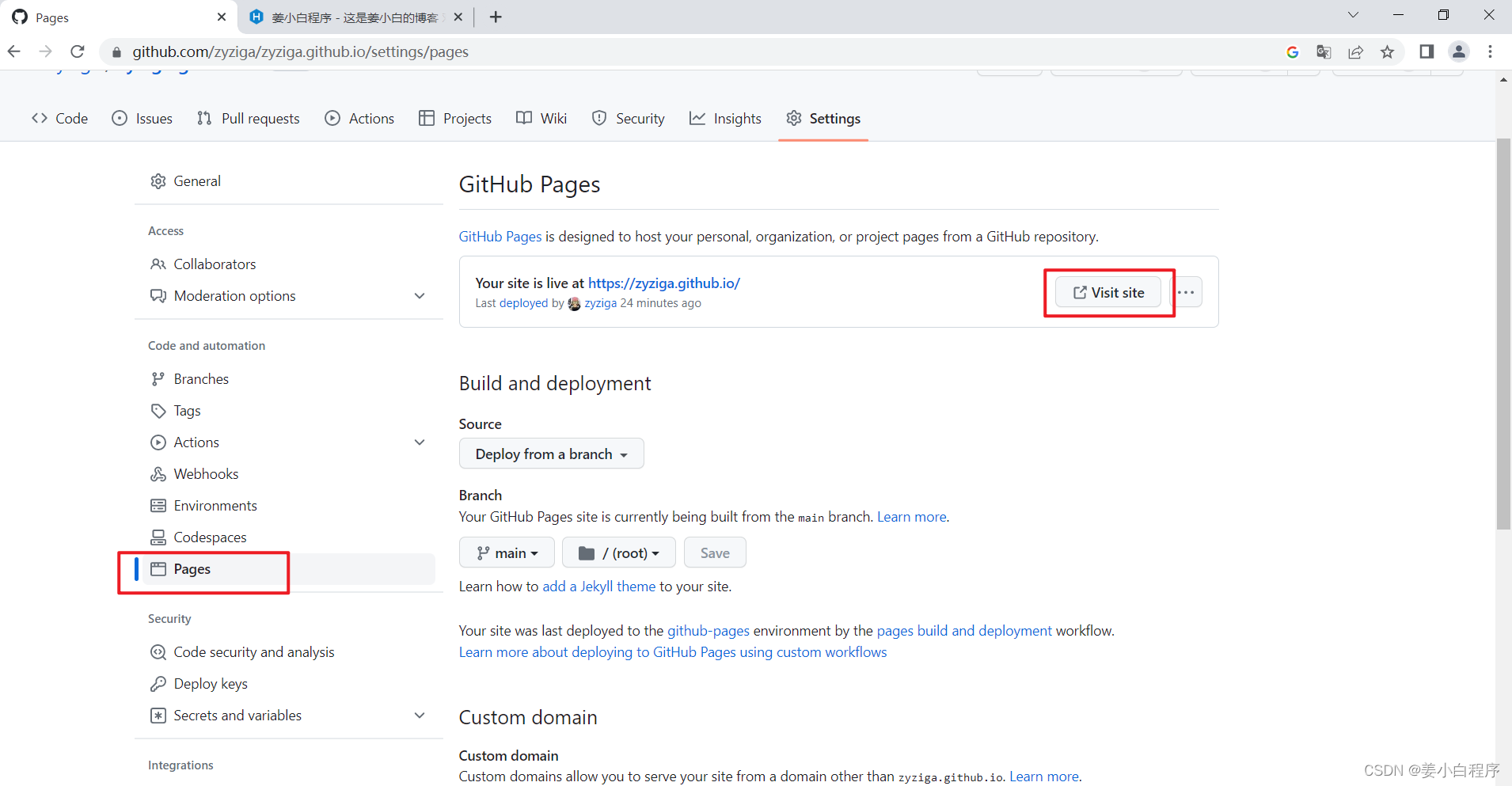Open the Security tab of the repository
The height and width of the screenshot is (786, 1512).
click(x=628, y=118)
